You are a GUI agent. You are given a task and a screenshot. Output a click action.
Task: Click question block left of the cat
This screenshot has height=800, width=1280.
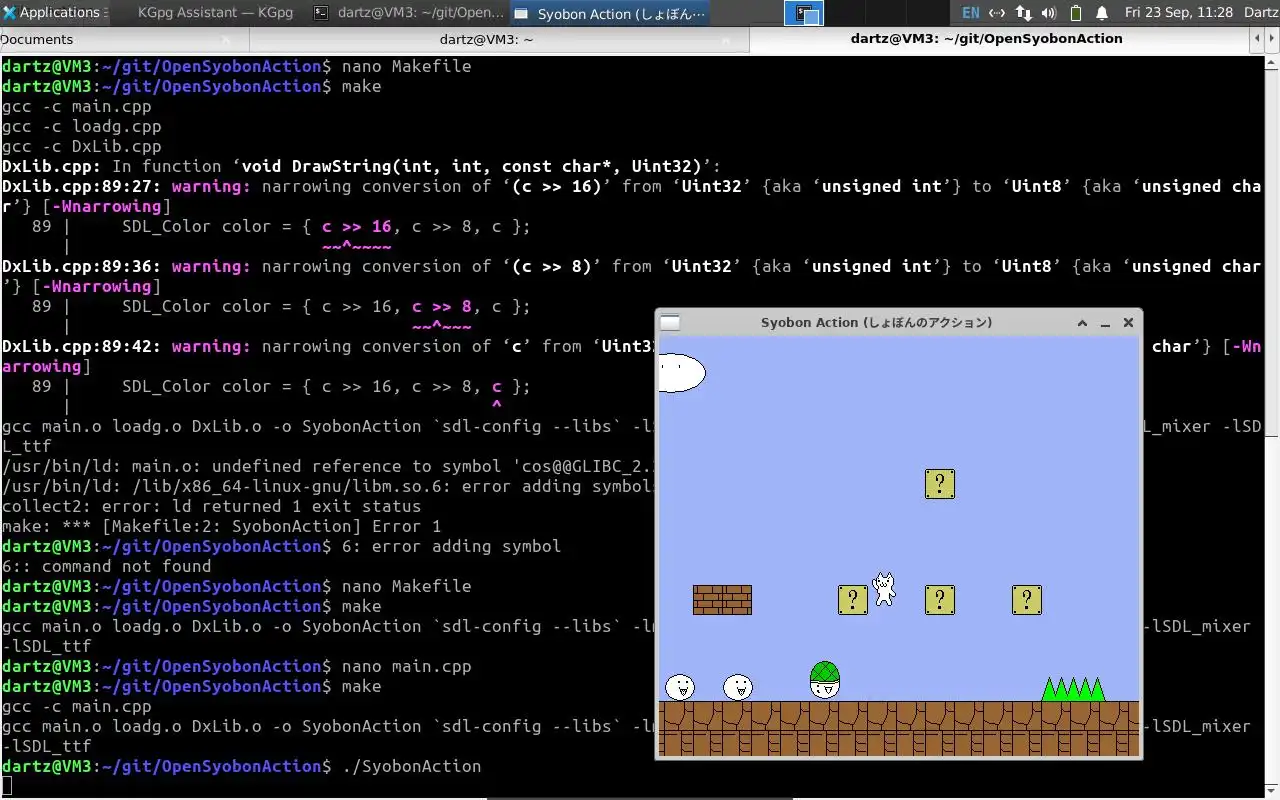852,600
